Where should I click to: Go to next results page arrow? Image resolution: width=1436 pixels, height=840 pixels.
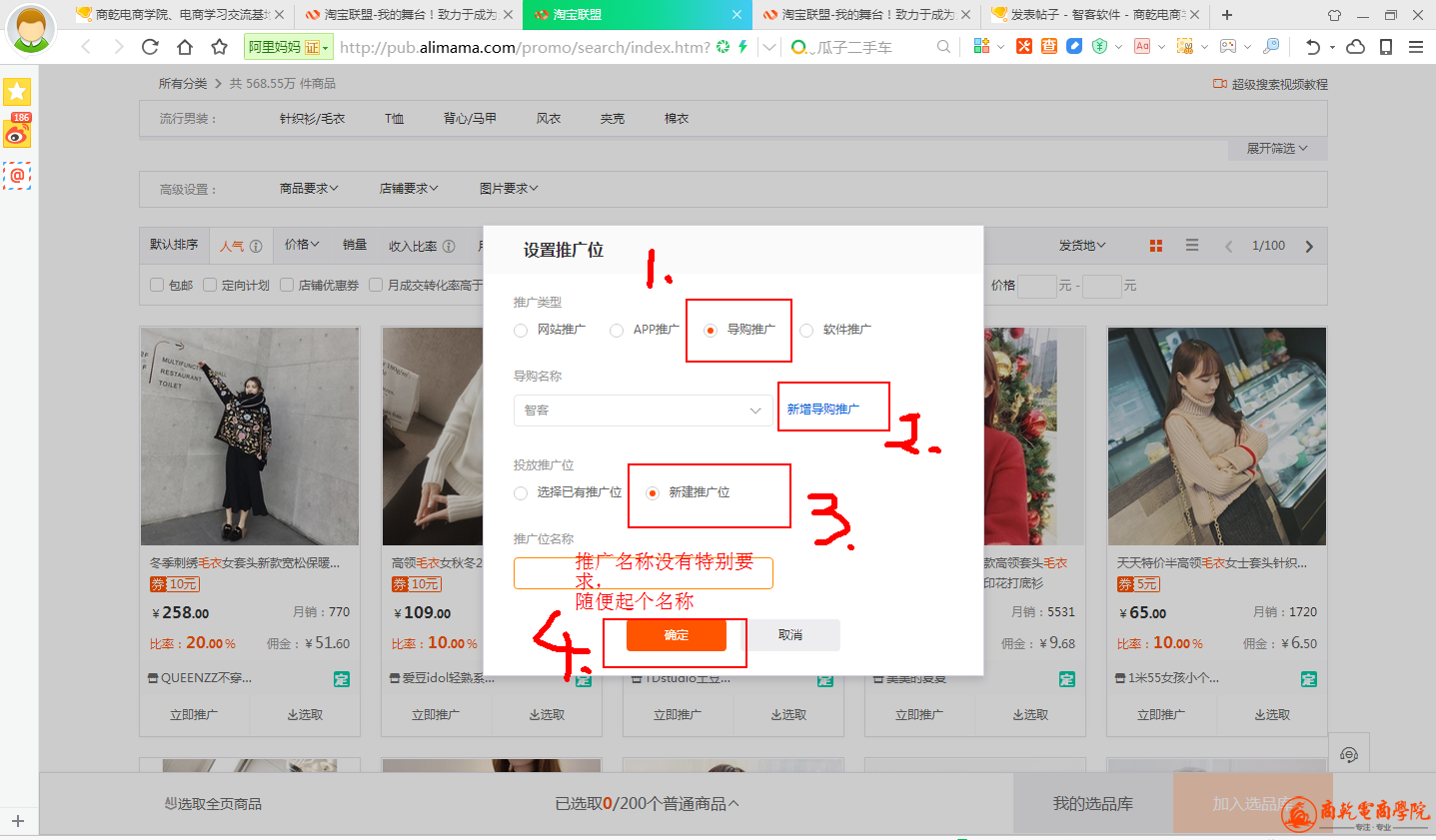(x=1309, y=246)
